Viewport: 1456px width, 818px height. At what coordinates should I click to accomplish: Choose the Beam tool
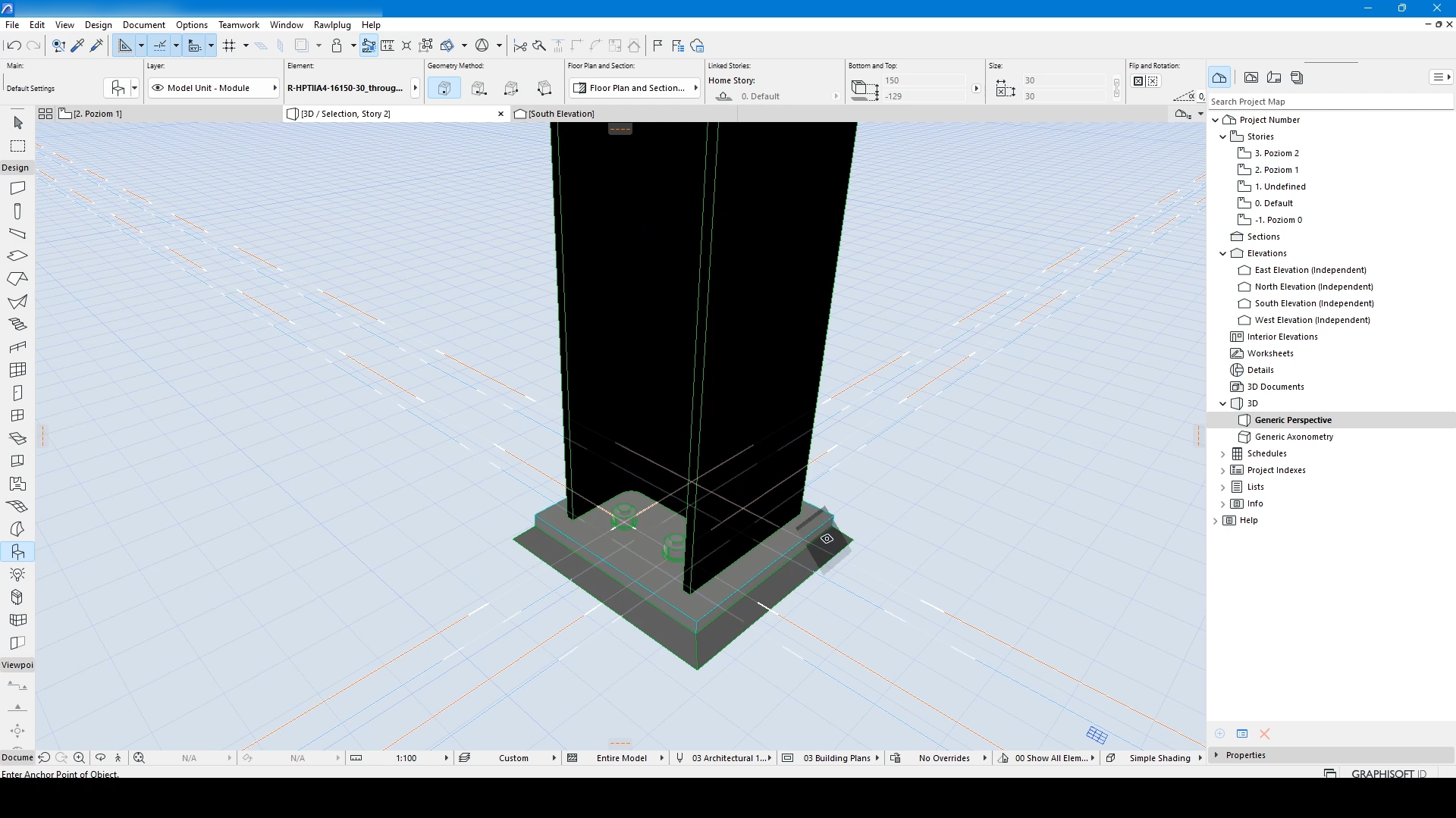coord(17,233)
